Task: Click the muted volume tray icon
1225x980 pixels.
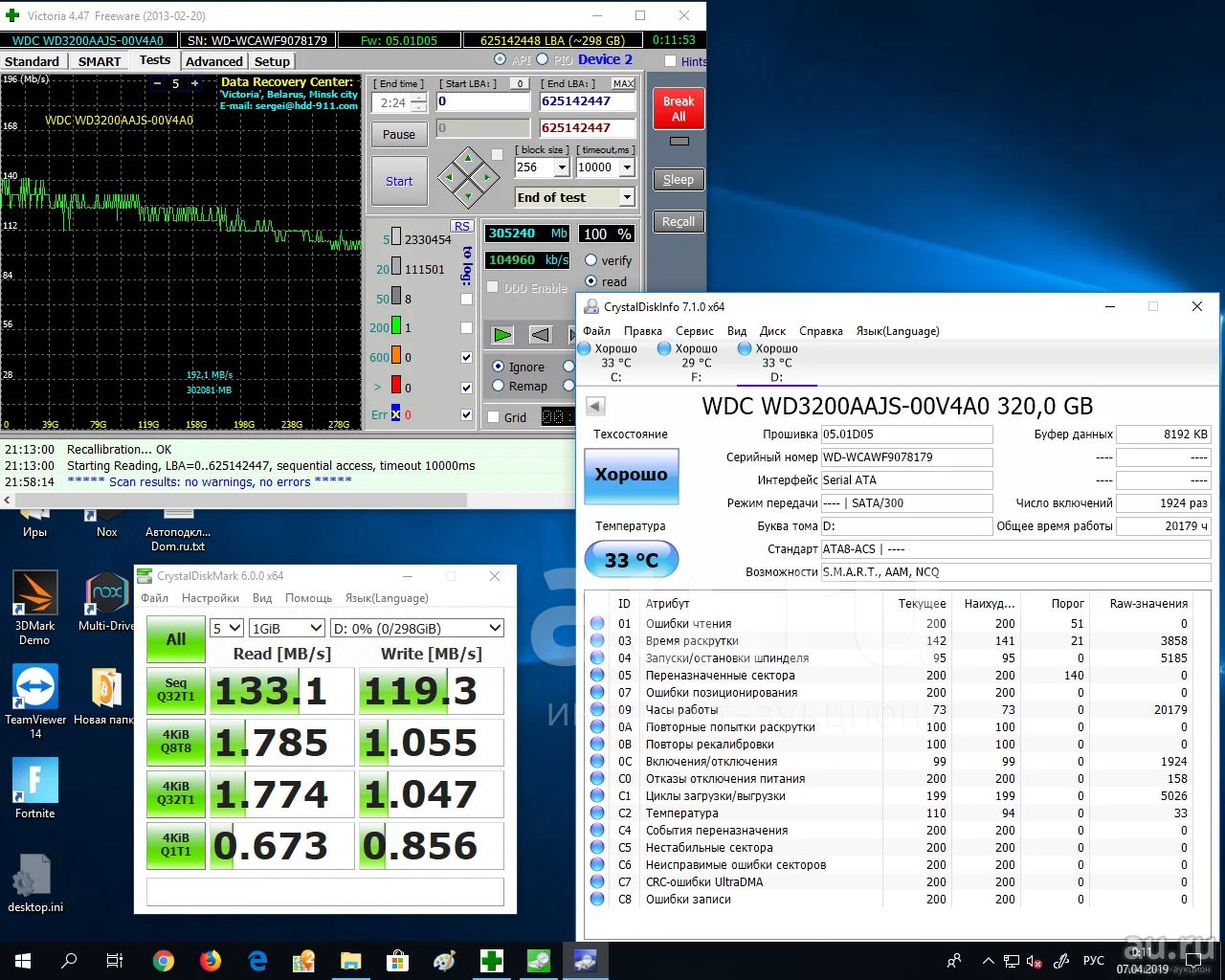Action: tap(1035, 961)
